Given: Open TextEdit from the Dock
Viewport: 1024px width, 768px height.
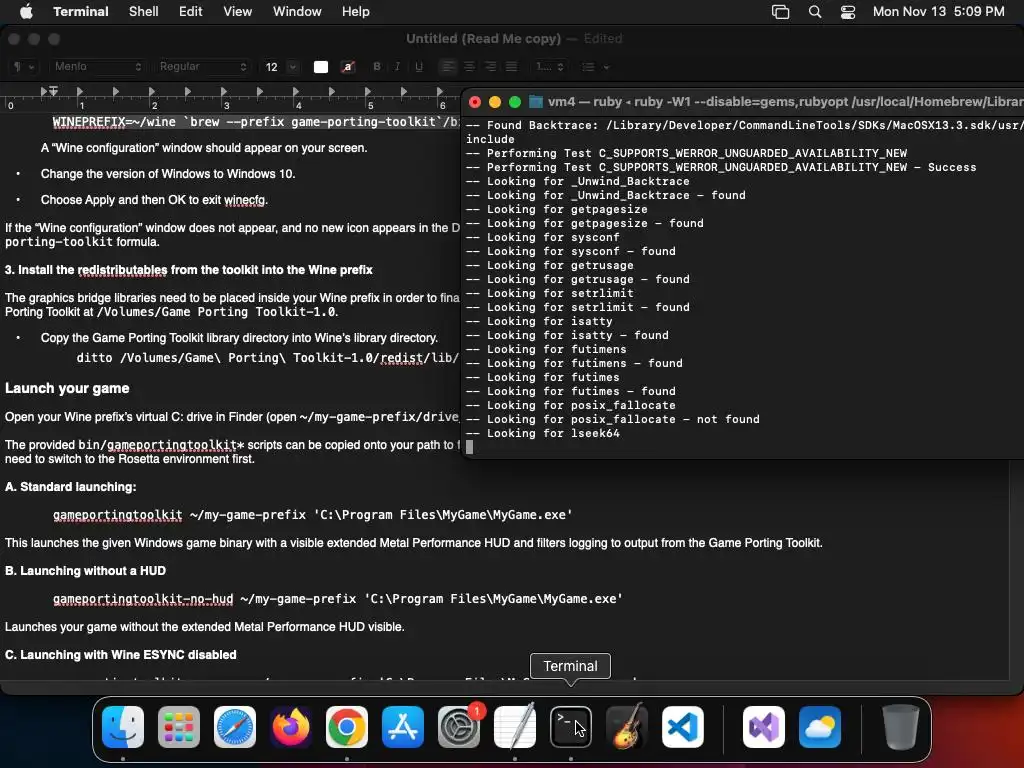Looking at the screenshot, I should [515, 727].
